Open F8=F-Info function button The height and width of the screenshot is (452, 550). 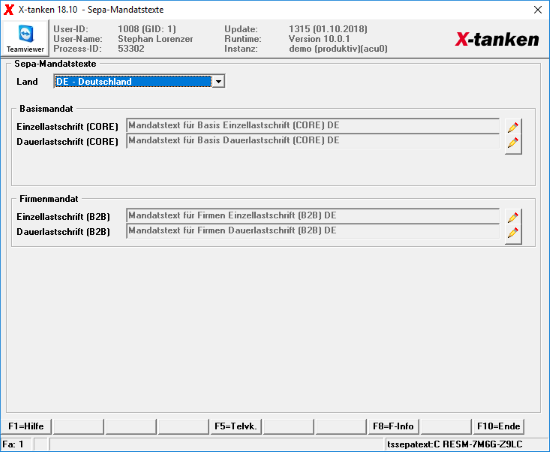coord(393,426)
